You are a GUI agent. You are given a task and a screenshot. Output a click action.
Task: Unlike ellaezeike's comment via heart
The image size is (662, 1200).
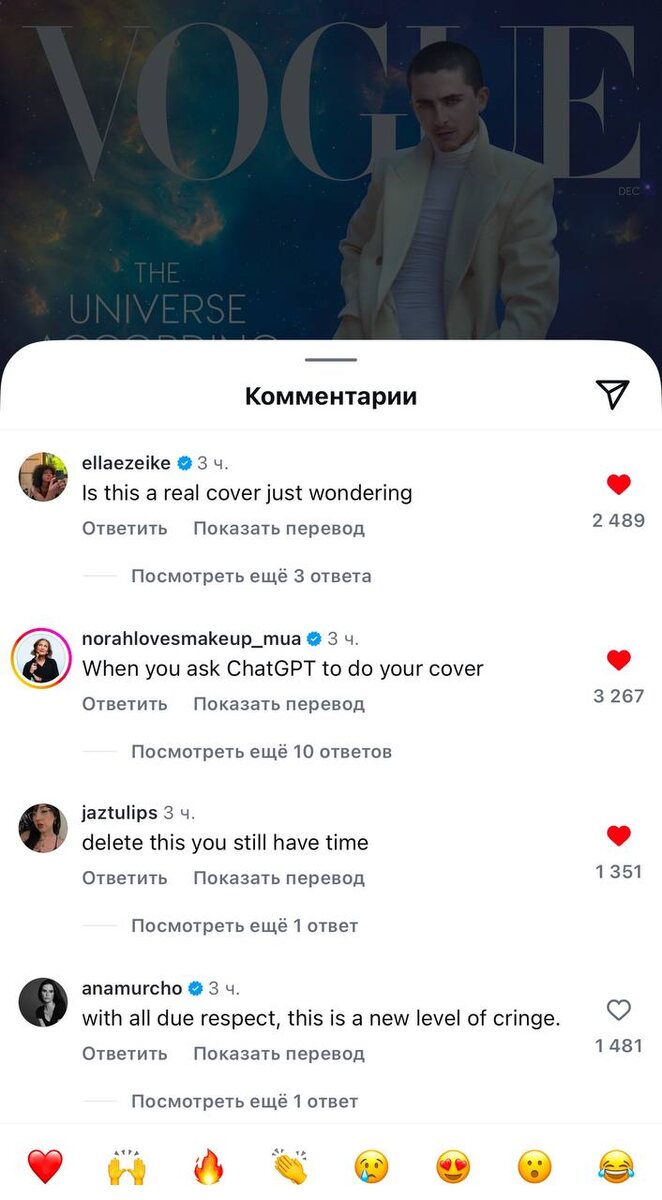(619, 485)
